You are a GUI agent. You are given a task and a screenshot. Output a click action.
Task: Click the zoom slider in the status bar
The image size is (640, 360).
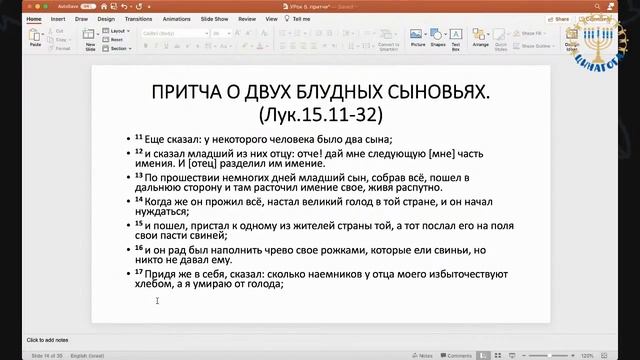point(549,356)
